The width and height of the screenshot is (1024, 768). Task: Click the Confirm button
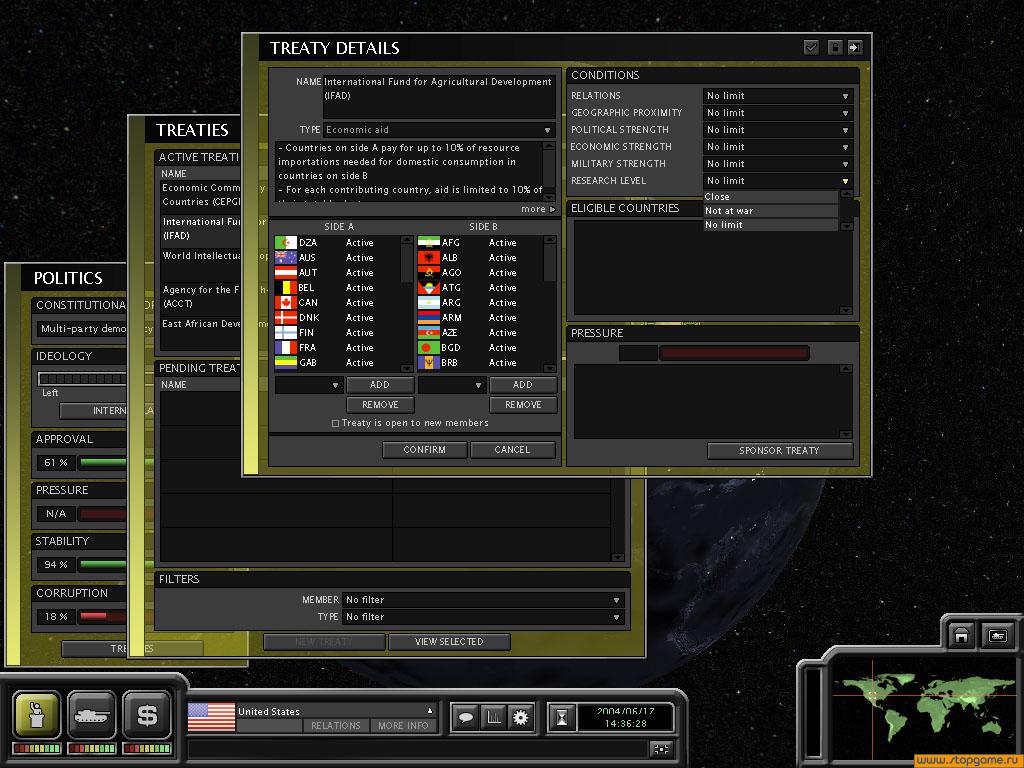pyautogui.click(x=425, y=450)
